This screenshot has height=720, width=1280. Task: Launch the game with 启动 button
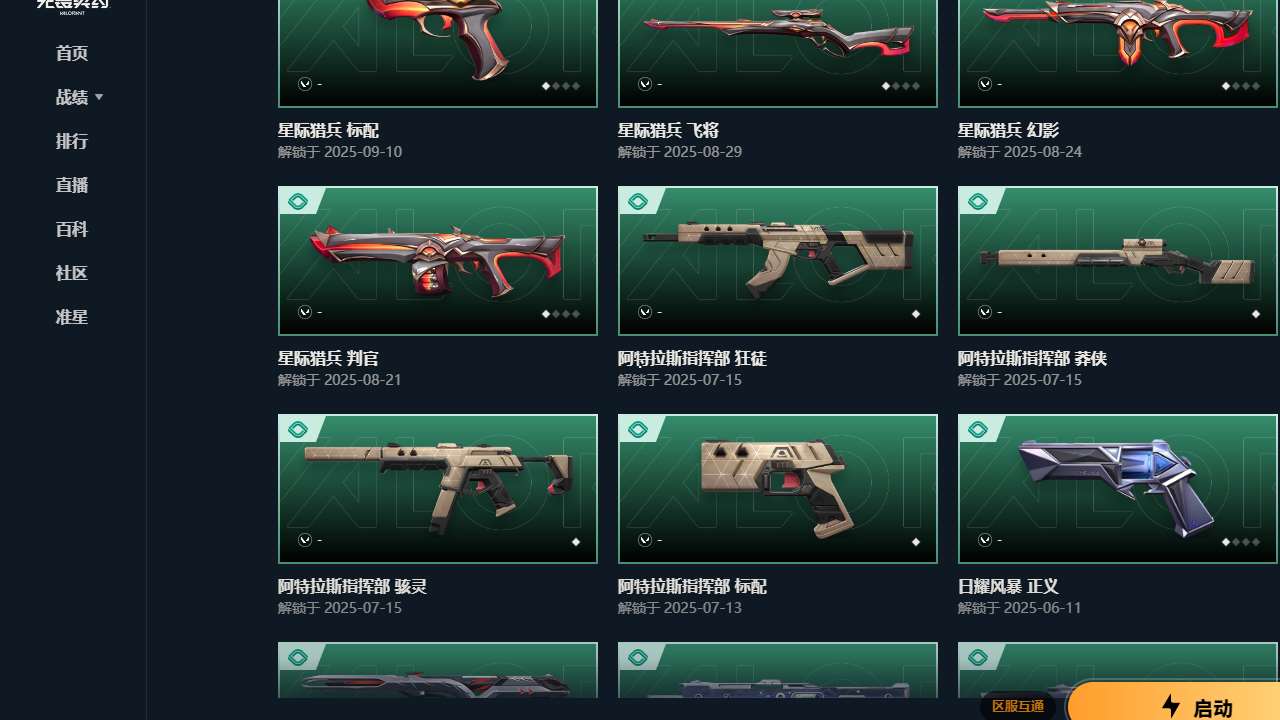pos(1174,704)
